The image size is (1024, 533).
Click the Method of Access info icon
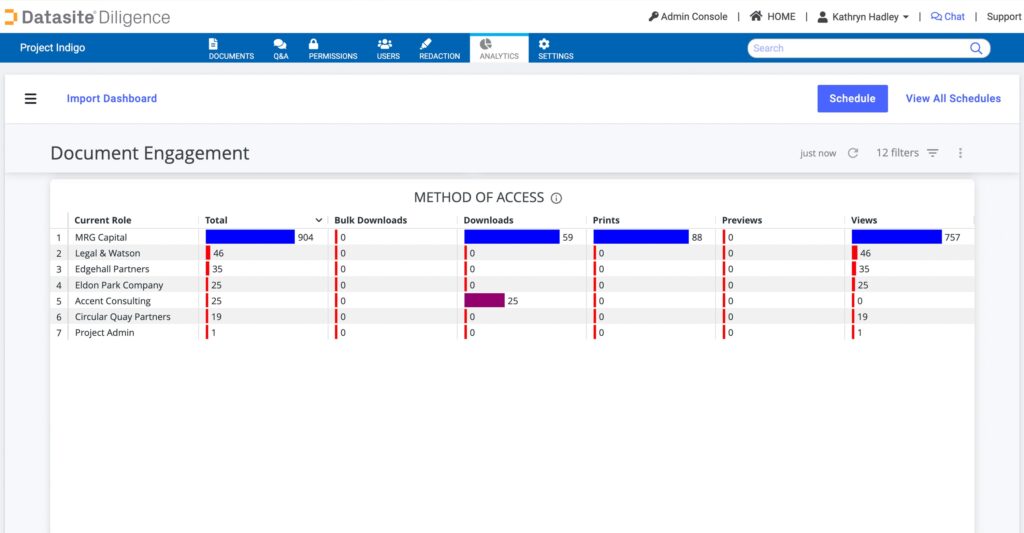pos(556,198)
